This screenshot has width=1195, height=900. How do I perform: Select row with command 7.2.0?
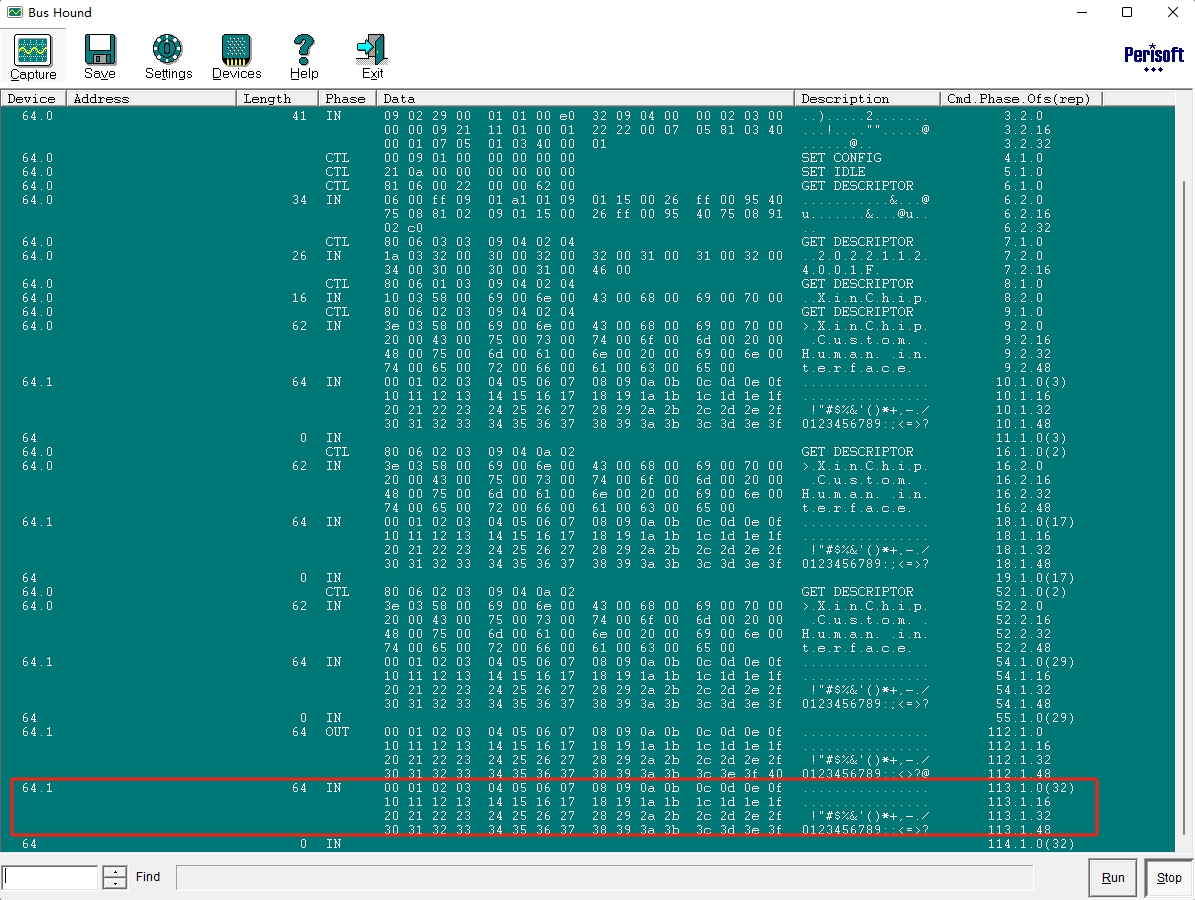click(587, 256)
